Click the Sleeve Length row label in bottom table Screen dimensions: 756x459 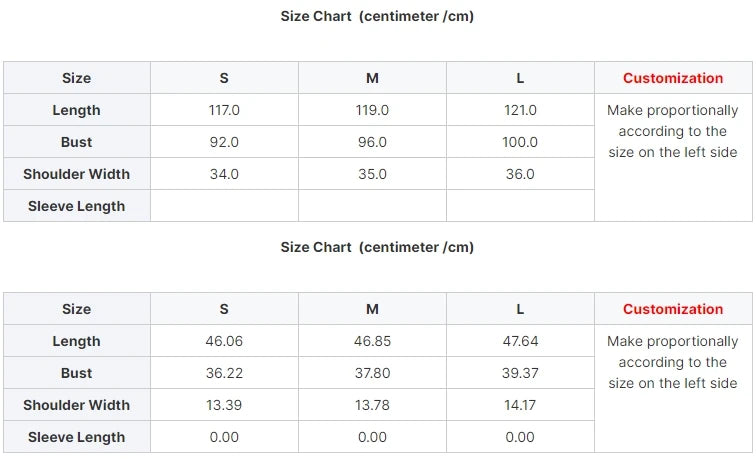[77, 437]
